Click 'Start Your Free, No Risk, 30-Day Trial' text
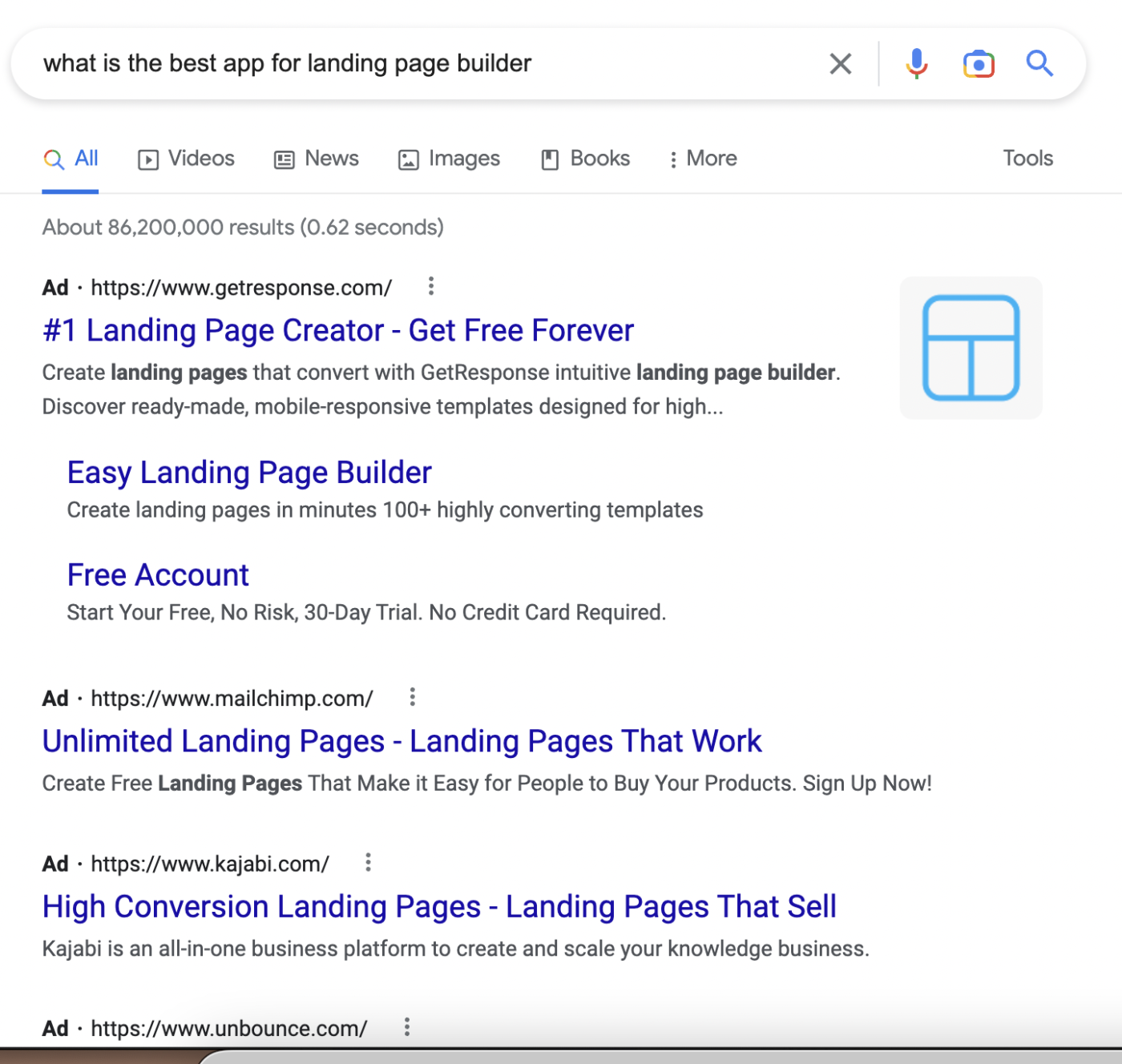1122x1064 pixels. (x=366, y=613)
